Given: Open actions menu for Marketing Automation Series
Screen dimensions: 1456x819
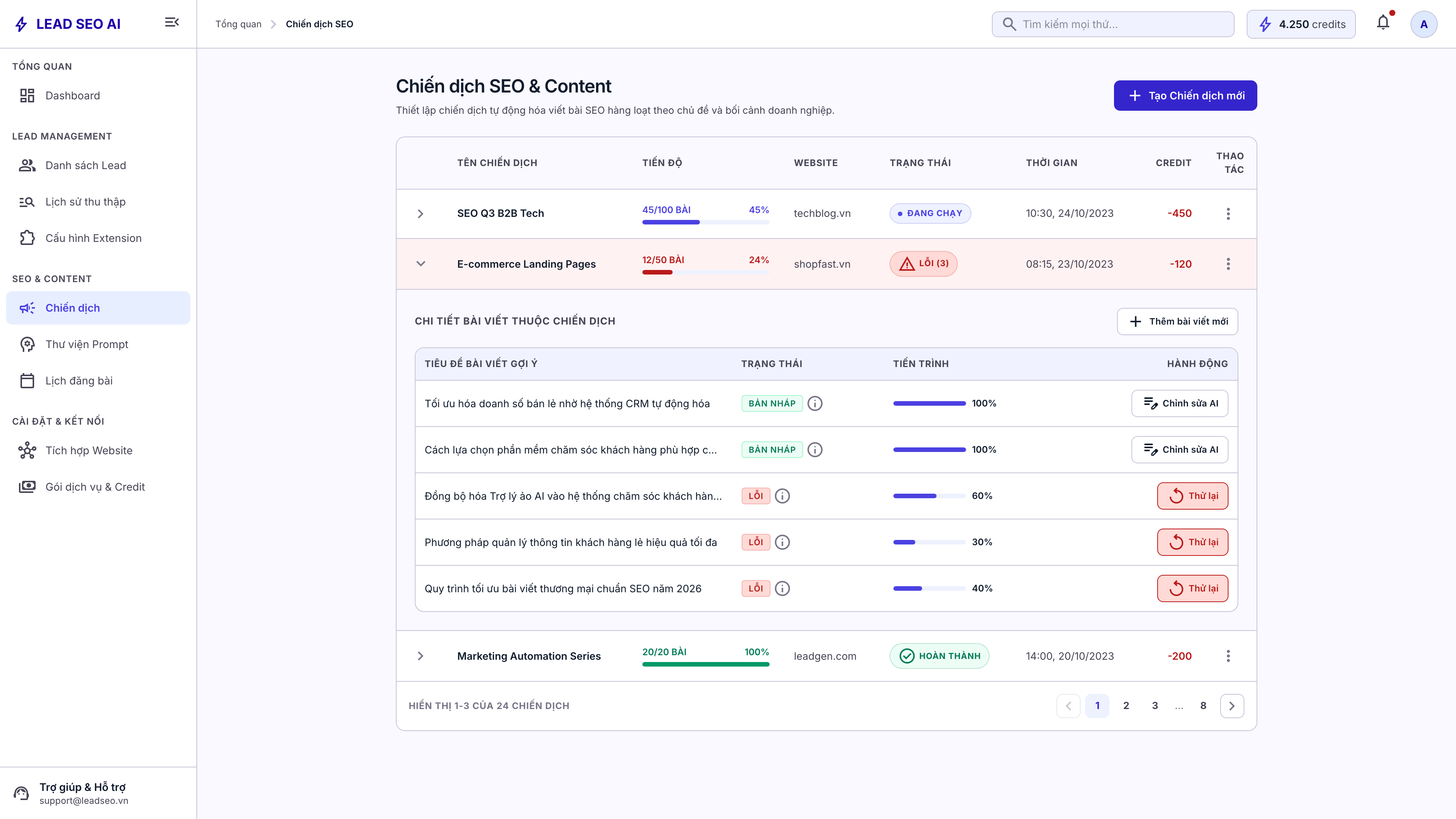Looking at the screenshot, I should pos(1228,656).
